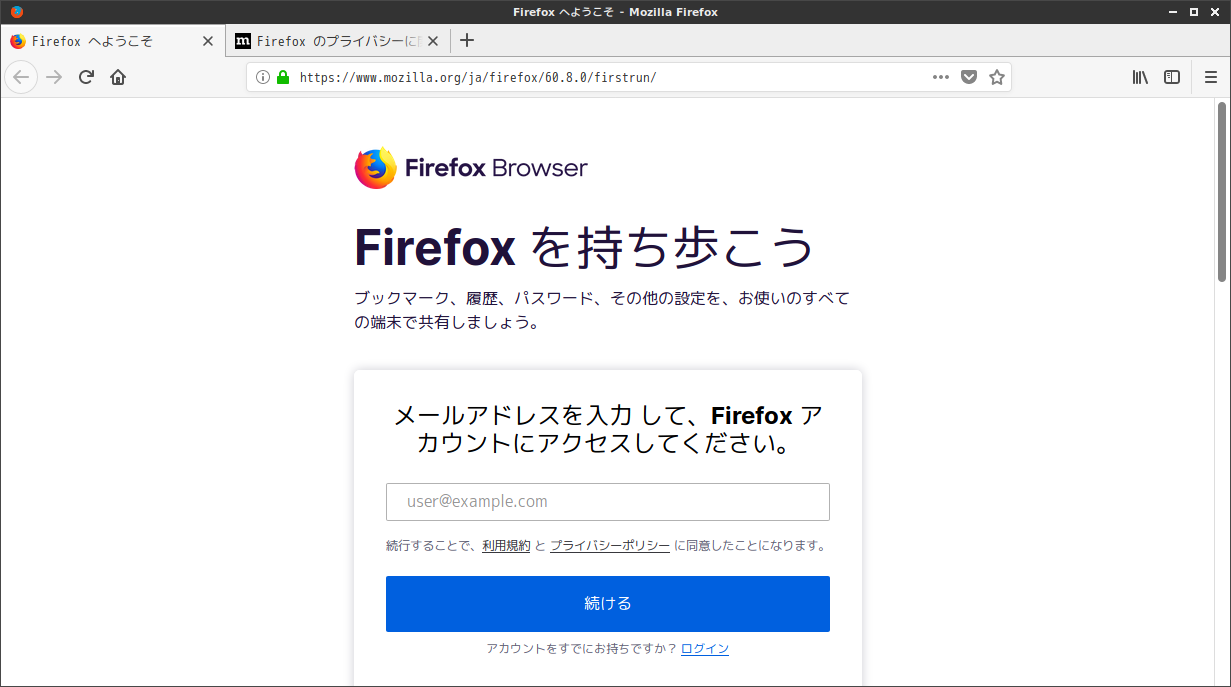This screenshot has width=1231, height=687.
Task: Click the Firefox を持ち歩こう heading
Action: point(585,247)
